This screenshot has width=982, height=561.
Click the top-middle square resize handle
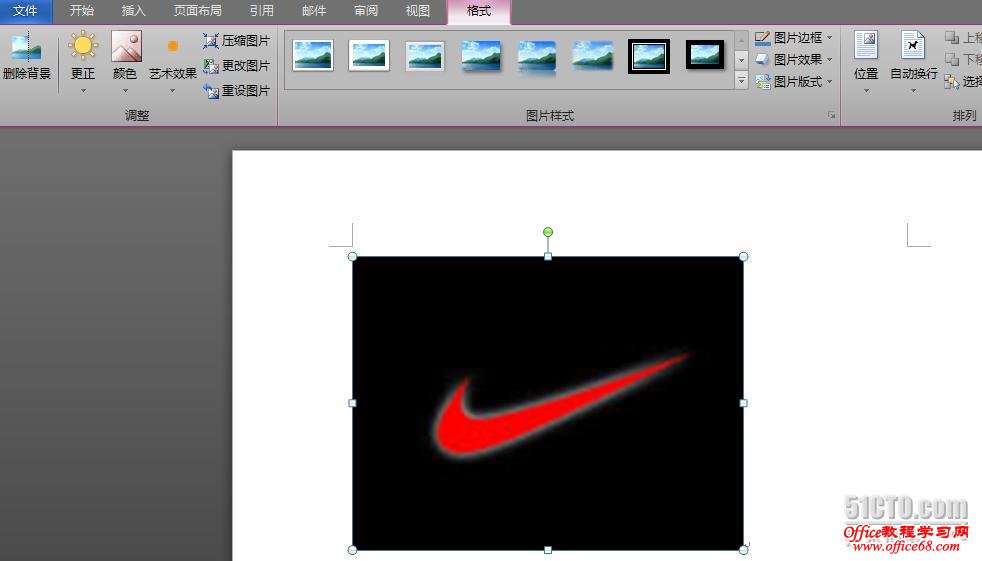(548, 257)
